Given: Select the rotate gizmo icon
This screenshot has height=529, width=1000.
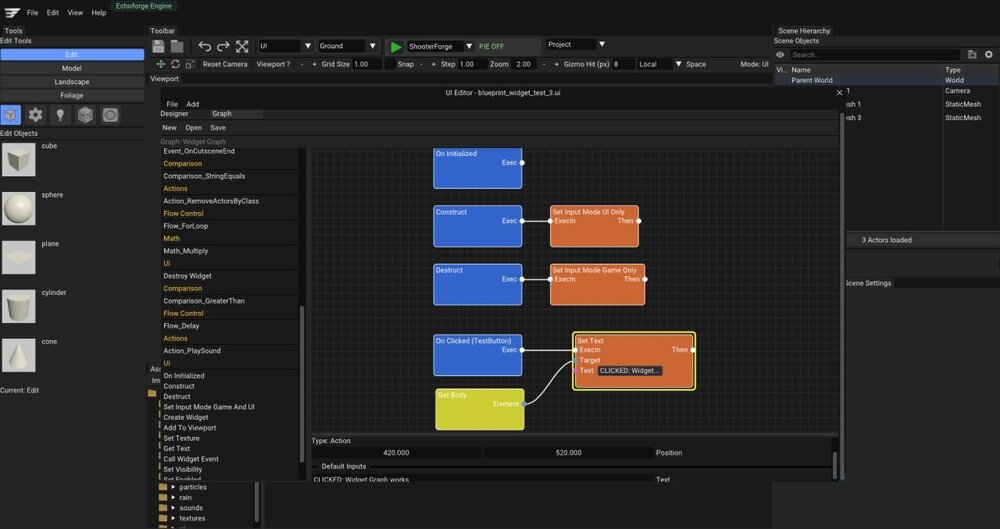Looking at the screenshot, I should click(175, 64).
